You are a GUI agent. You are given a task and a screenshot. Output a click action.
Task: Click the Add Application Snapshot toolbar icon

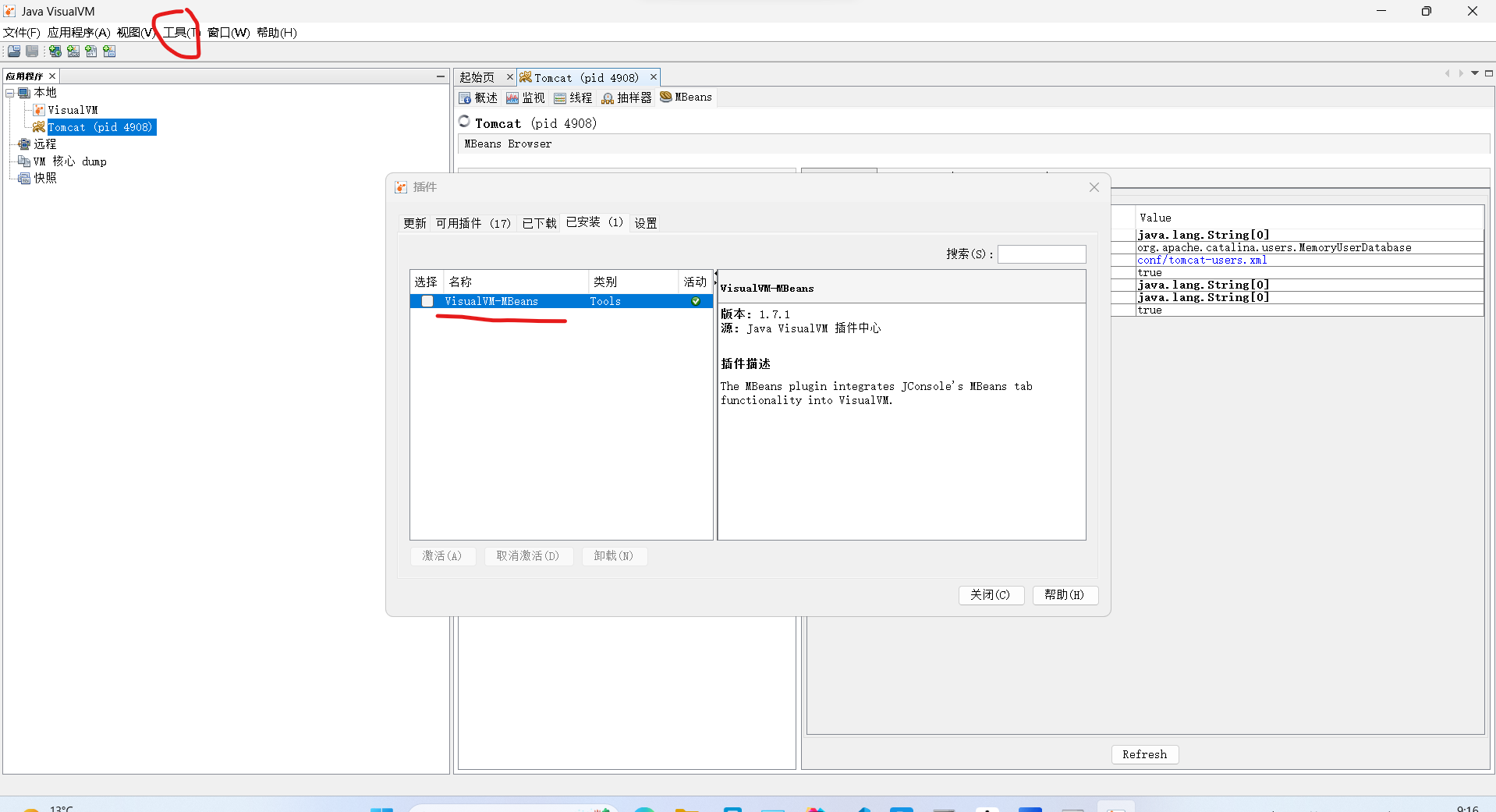point(109,51)
